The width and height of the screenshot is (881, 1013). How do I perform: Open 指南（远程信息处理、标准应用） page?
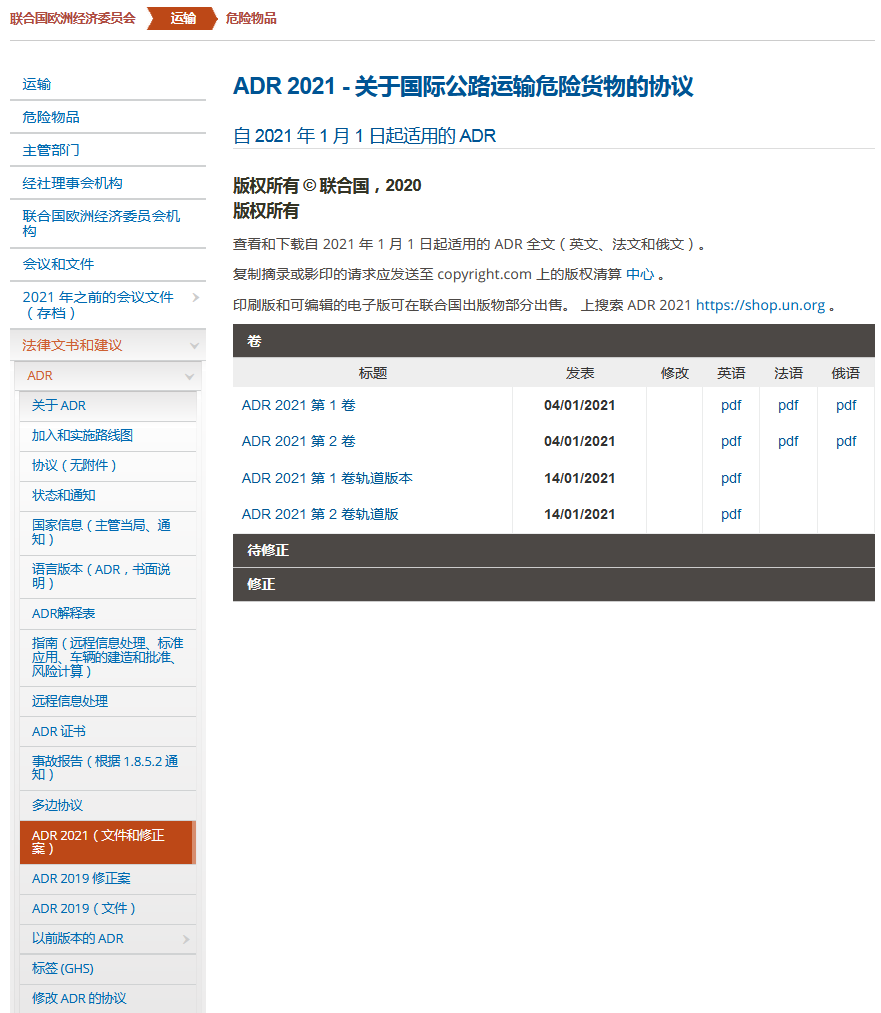pos(108,657)
